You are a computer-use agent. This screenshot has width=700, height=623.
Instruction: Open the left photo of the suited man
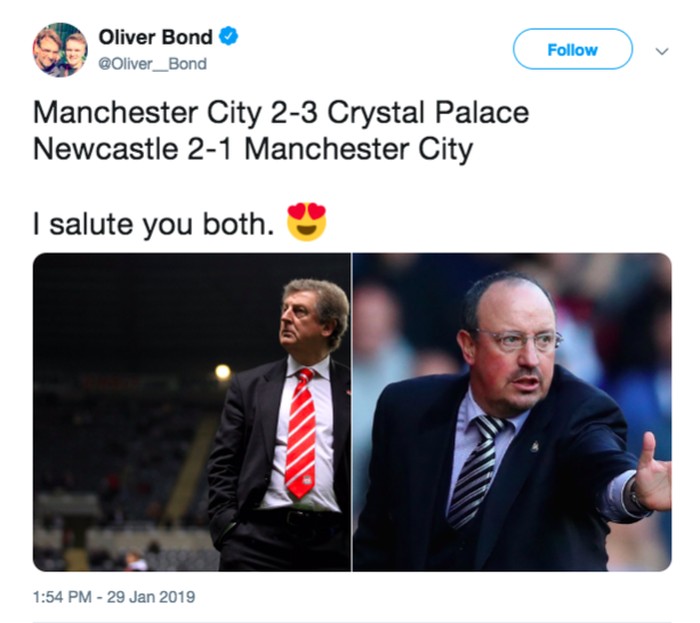click(192, 411)
